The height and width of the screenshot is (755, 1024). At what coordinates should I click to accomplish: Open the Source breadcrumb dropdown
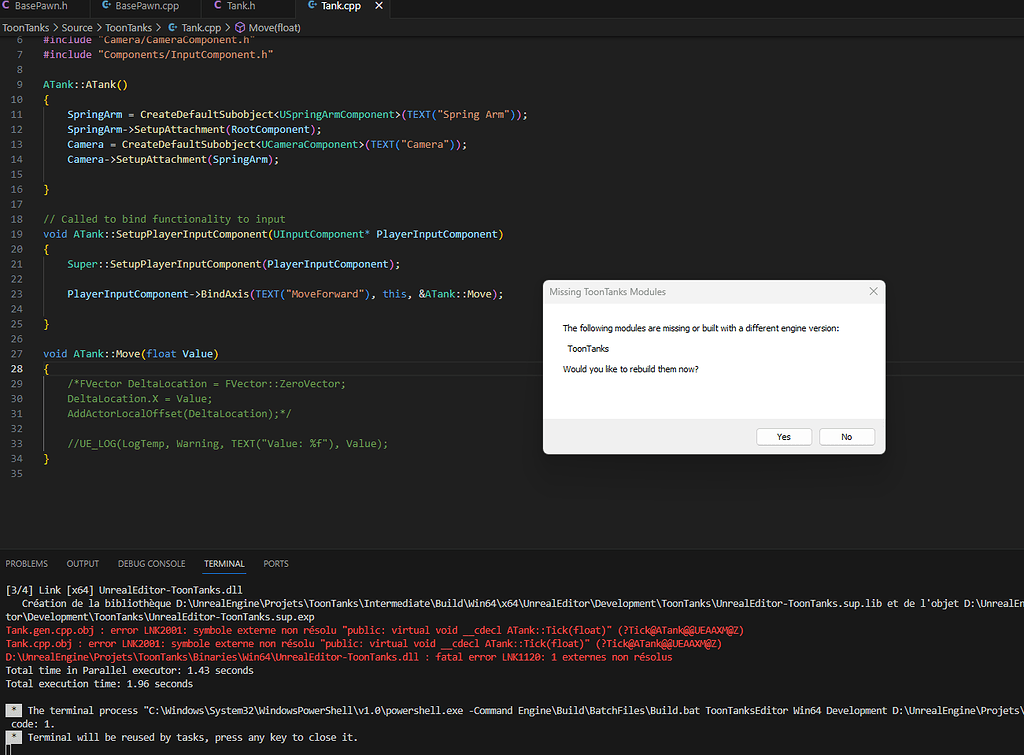78,27
